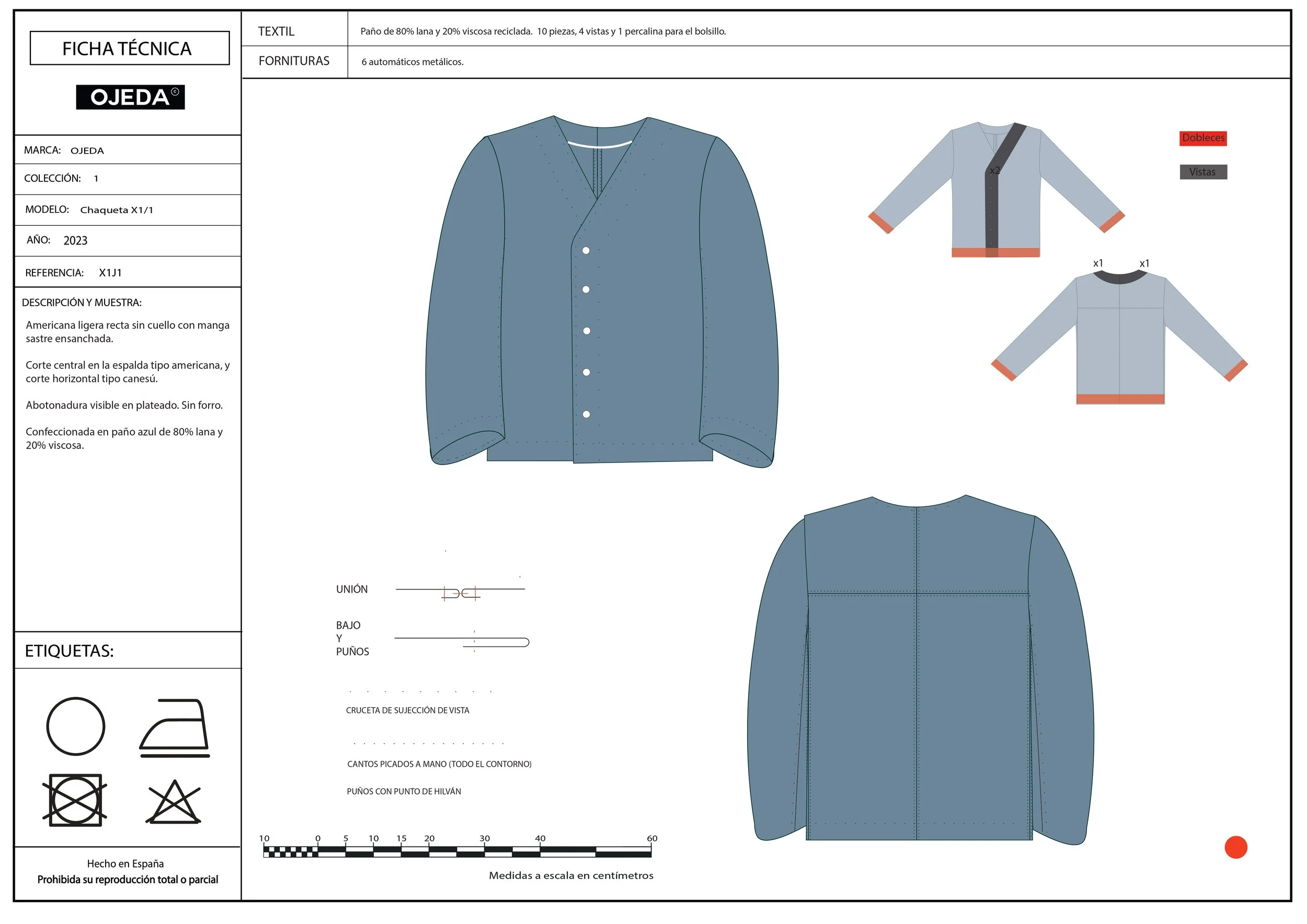Click the iron care symbol
This screenshot has height=924, width=1307.
tap(175, 728)
